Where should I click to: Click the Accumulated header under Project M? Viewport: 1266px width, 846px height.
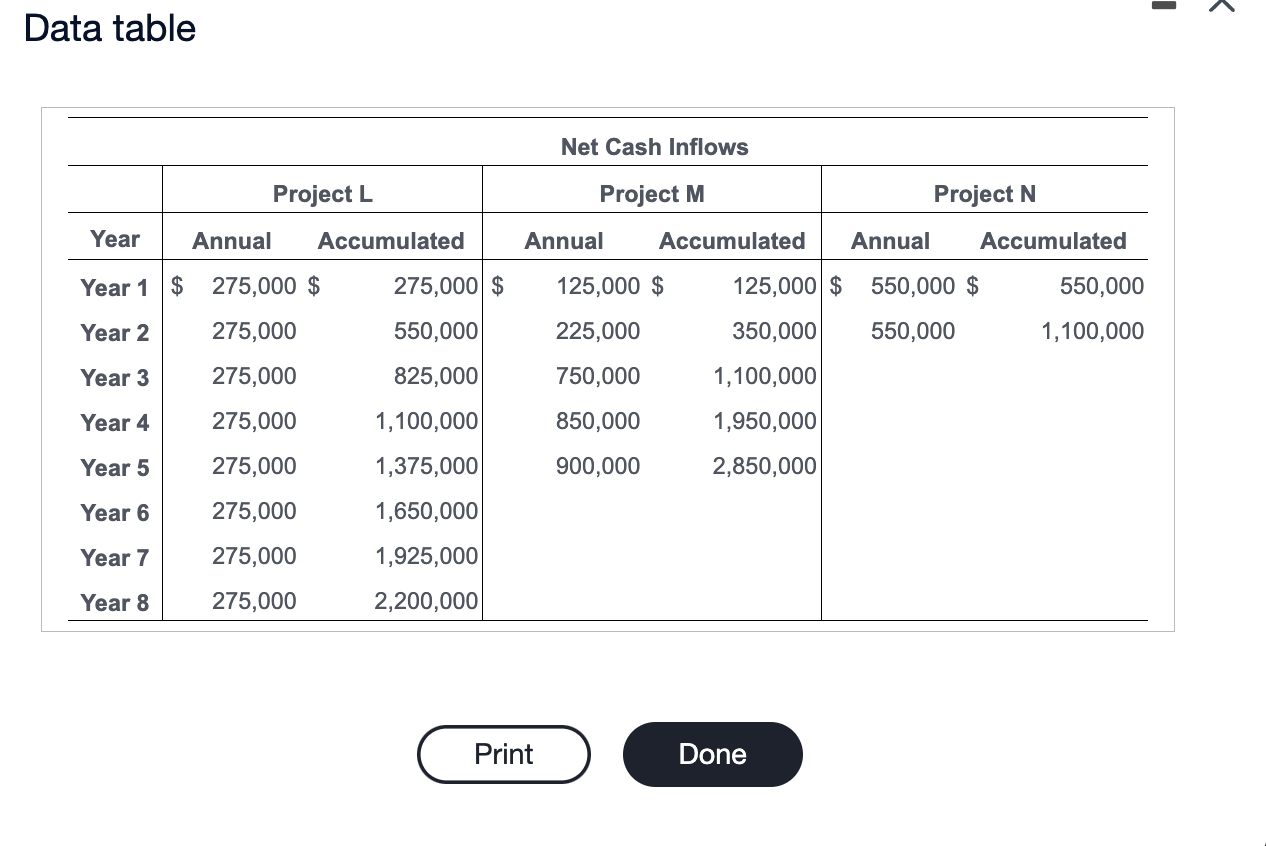pos(732,240)
